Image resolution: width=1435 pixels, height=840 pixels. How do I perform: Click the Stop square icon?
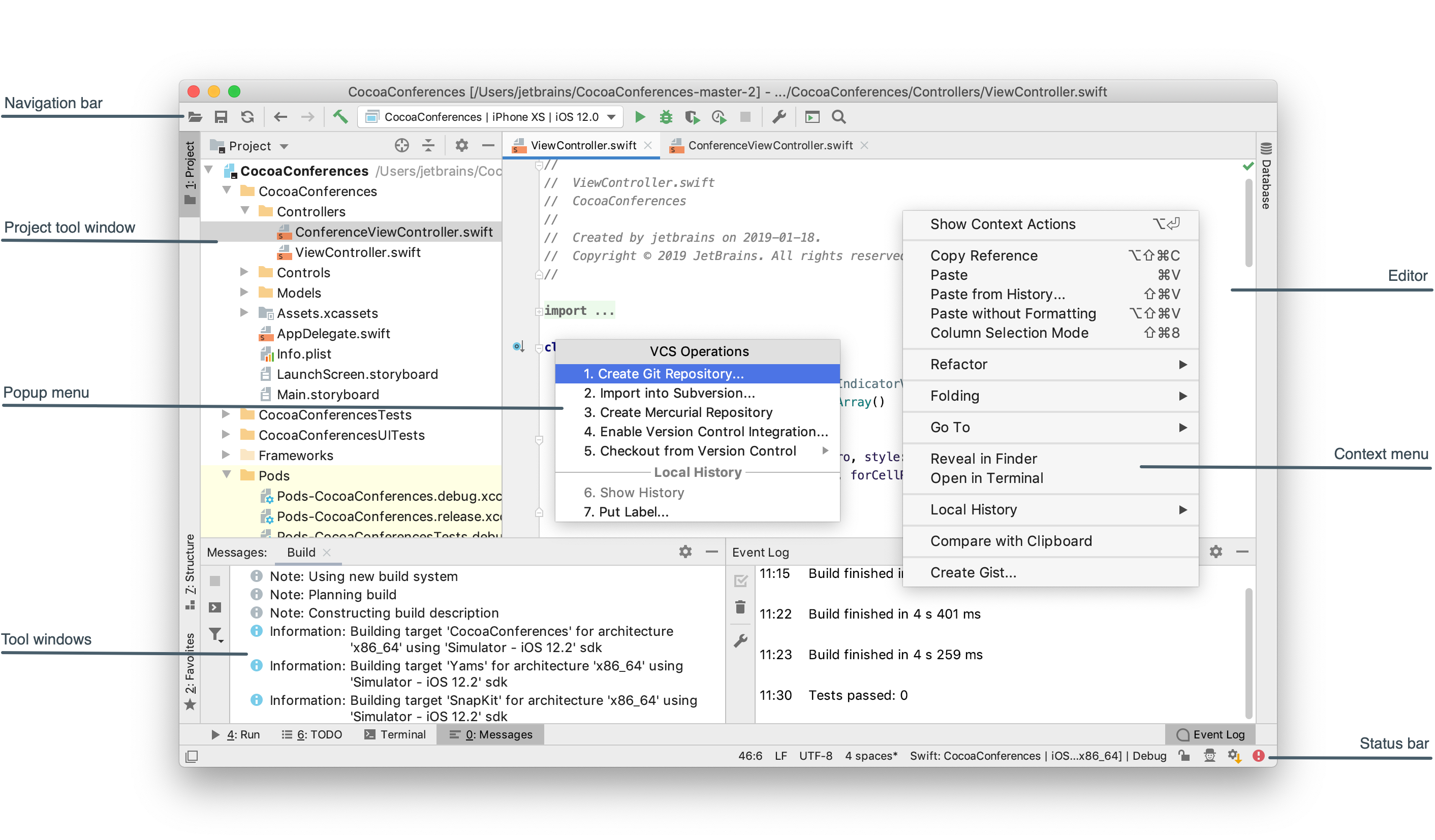tap(745, 117)
